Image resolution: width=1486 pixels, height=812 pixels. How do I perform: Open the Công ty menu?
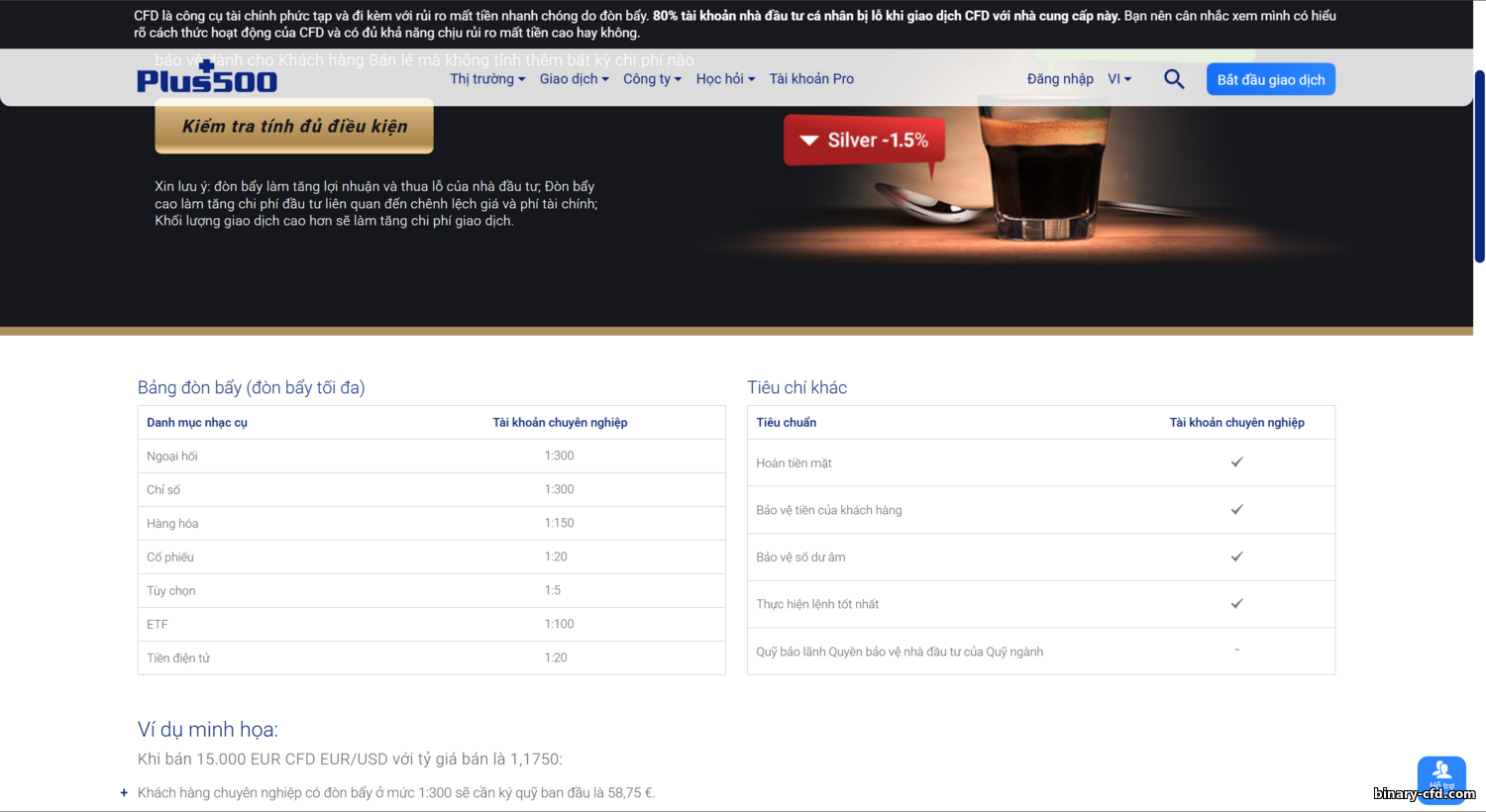[x=652, y=79]
